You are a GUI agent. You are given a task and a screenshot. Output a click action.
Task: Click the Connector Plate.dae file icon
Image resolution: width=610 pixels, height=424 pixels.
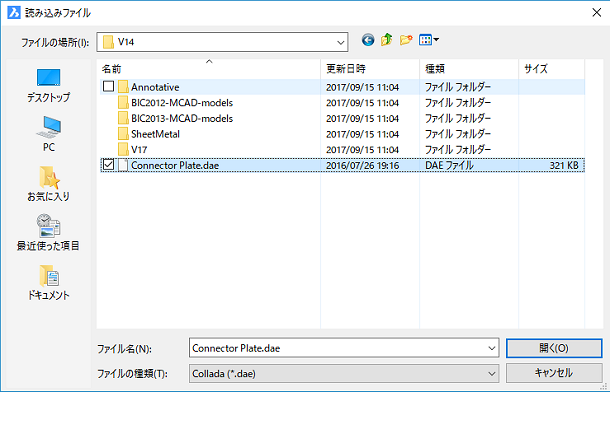pos(123,165)
